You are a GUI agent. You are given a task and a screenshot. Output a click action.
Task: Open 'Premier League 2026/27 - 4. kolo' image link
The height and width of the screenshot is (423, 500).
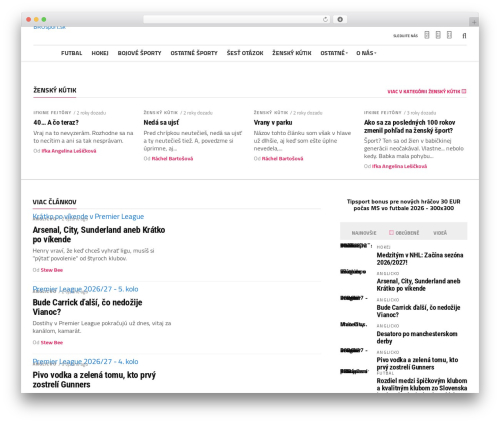85,362
